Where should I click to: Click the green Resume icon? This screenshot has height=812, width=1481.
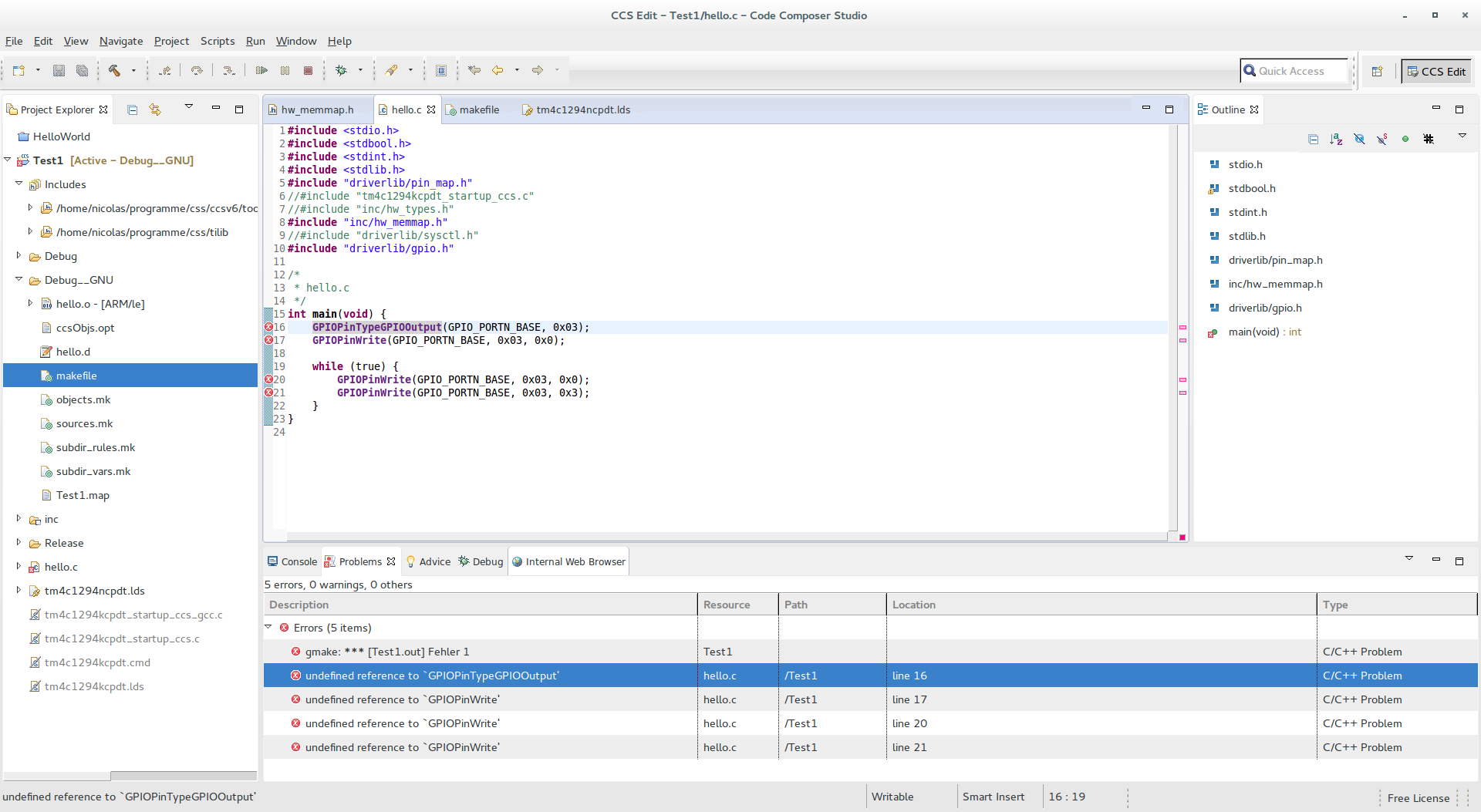point(261,69)
